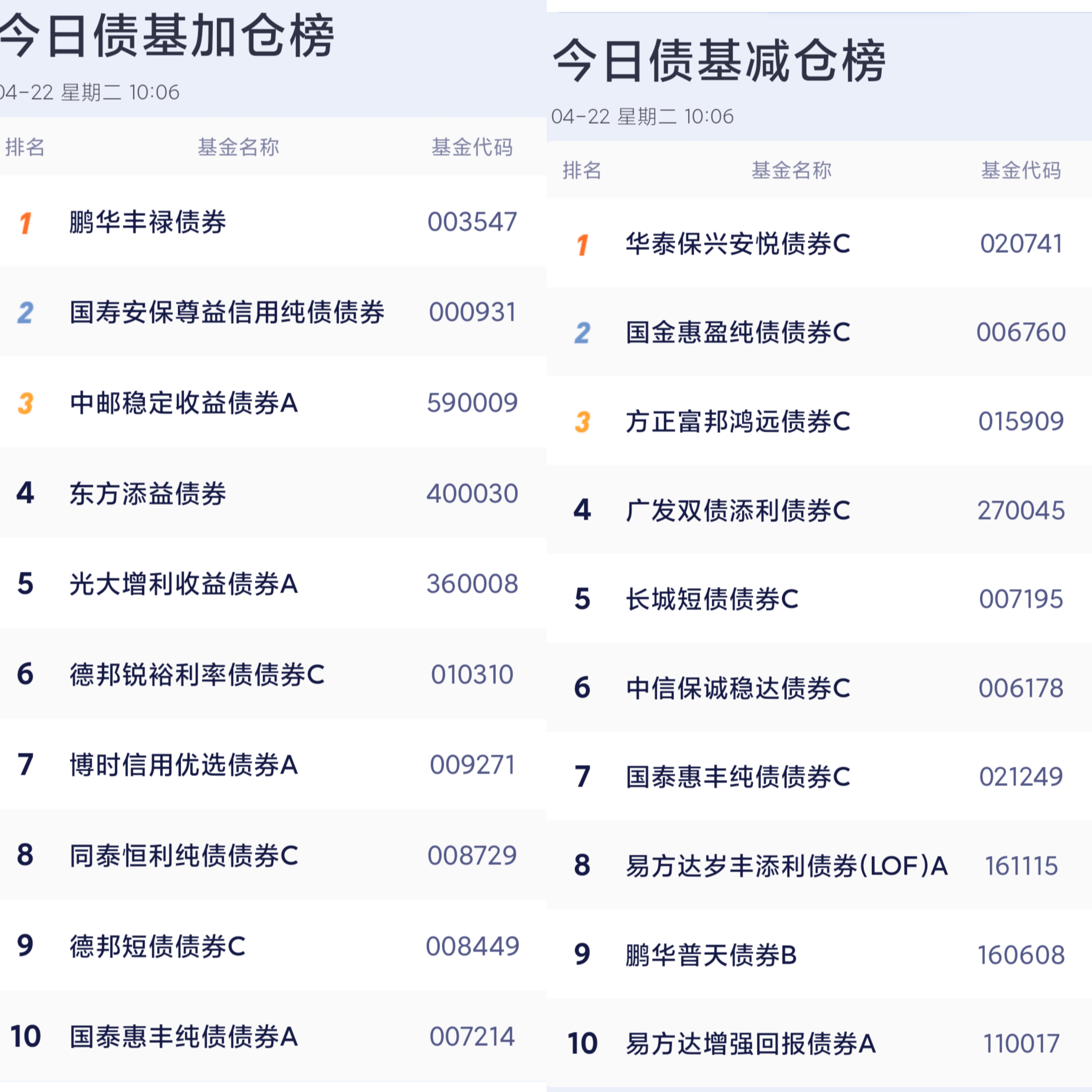Click fund code 400030
Screen dimensions: 1092x1092
point(472,493)
